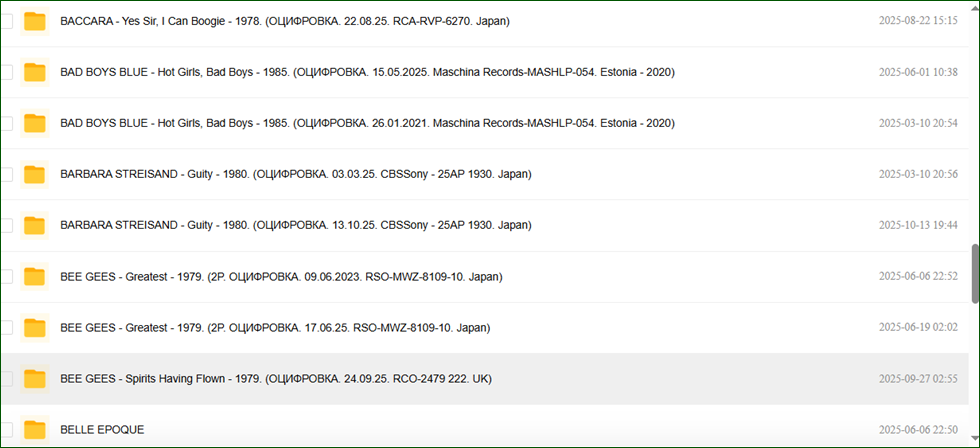This screenshot has height=448, width=980.
Task: Open Barbara Streisand Guity 03.03.25 folder name
Action: click(296, 174)
